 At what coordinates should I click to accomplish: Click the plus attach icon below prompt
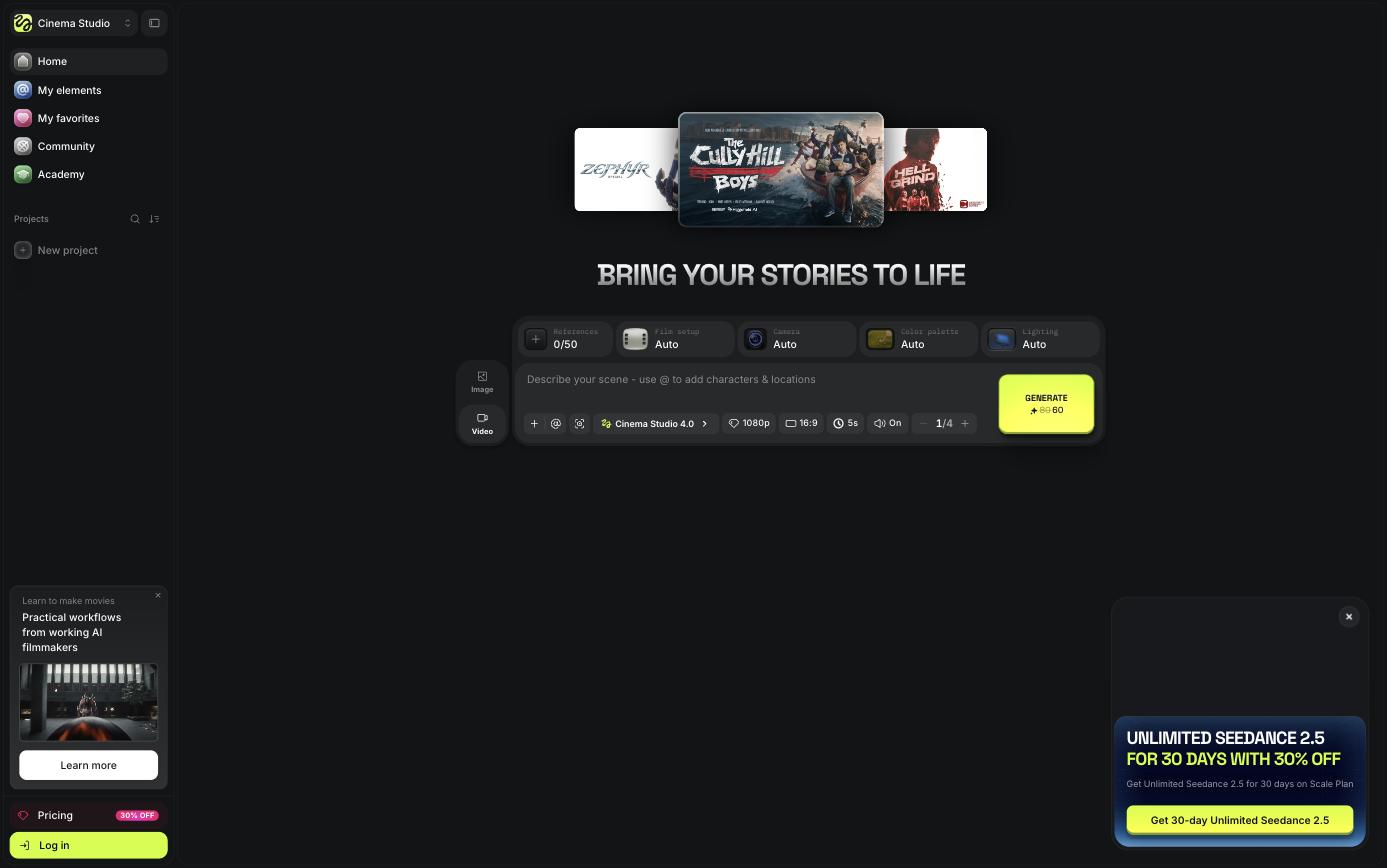pyautogui.click(x=534, y=424)
